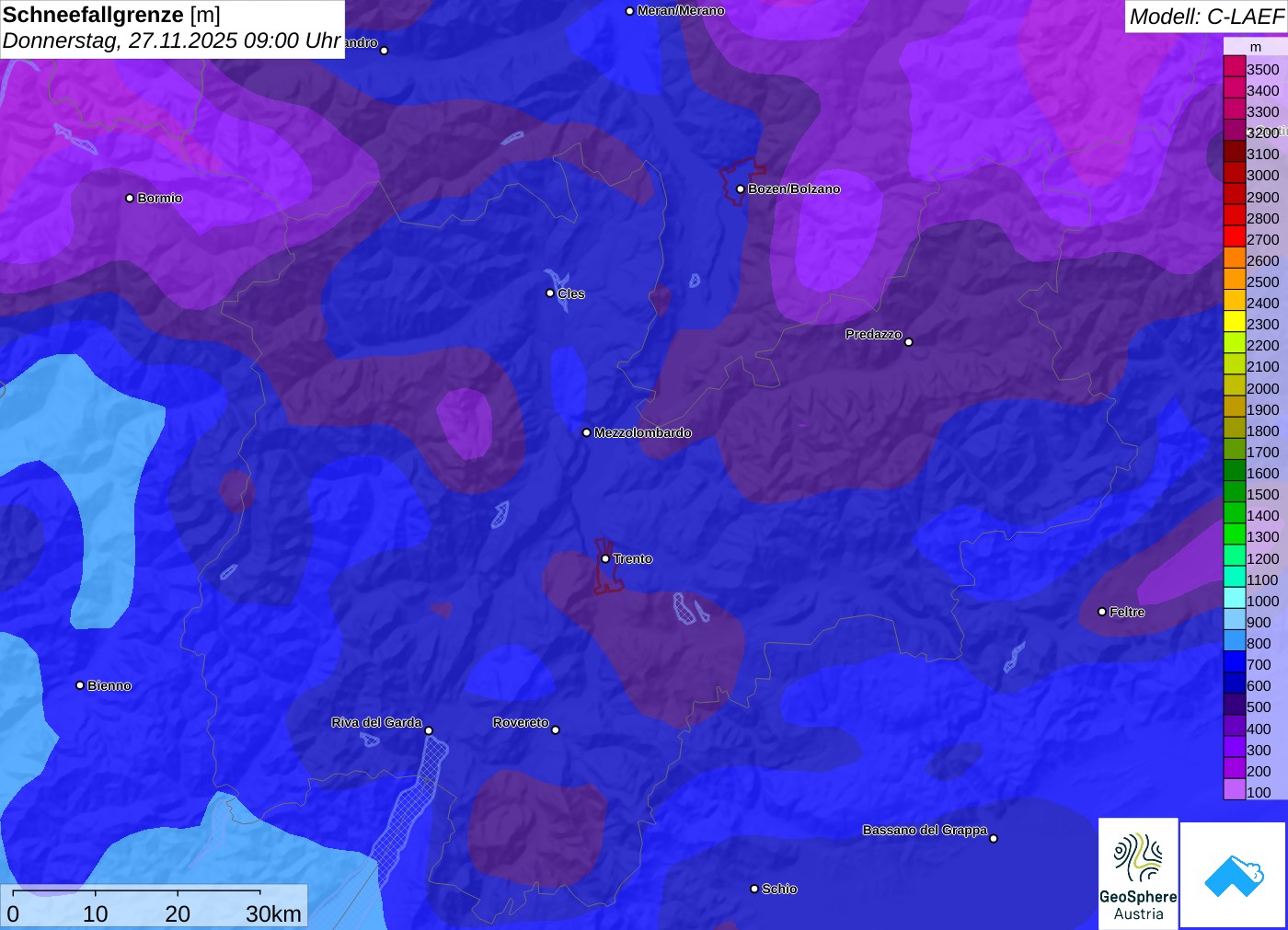Click the Rovereto marker dot
The height and width of the screenshot is (930, 1288).
(x=556, y=730)
